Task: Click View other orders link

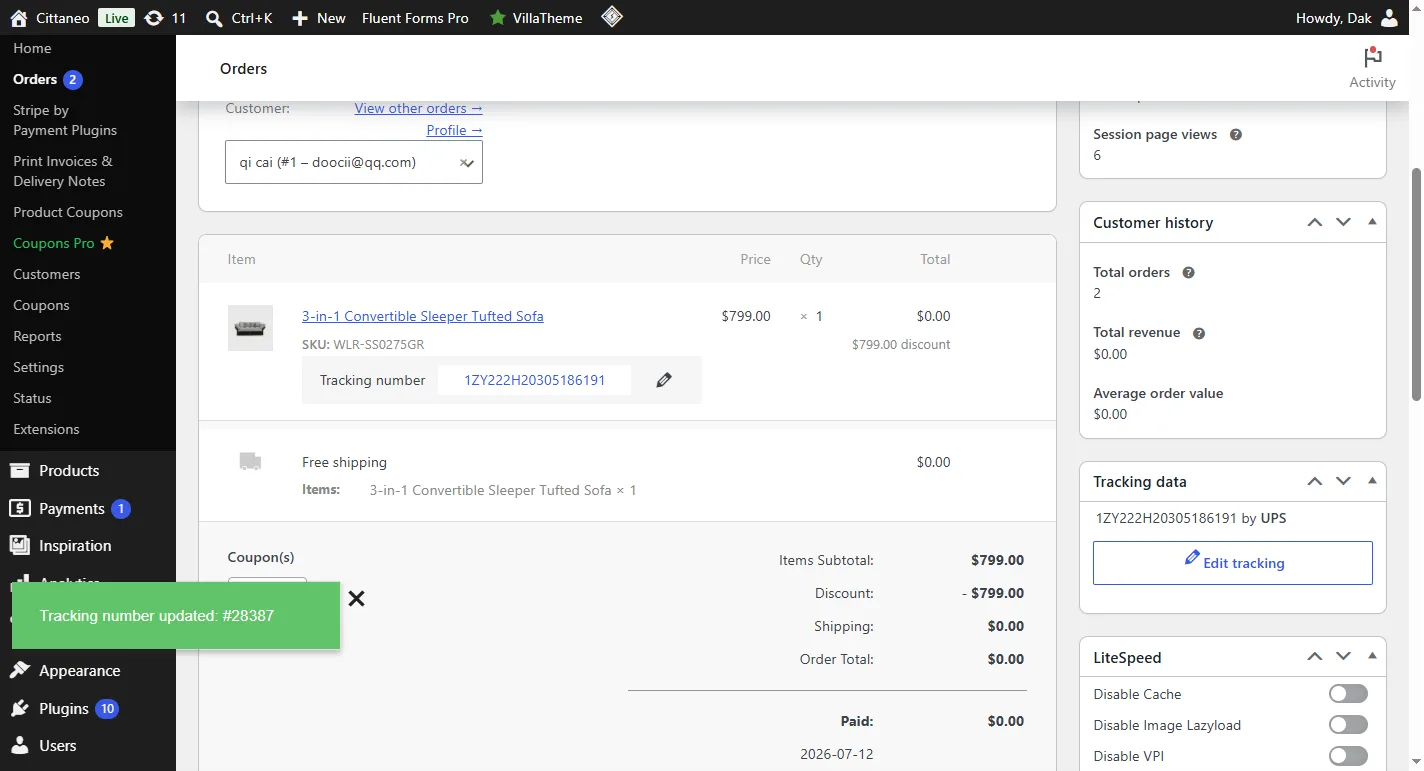Action: [418, 108]
